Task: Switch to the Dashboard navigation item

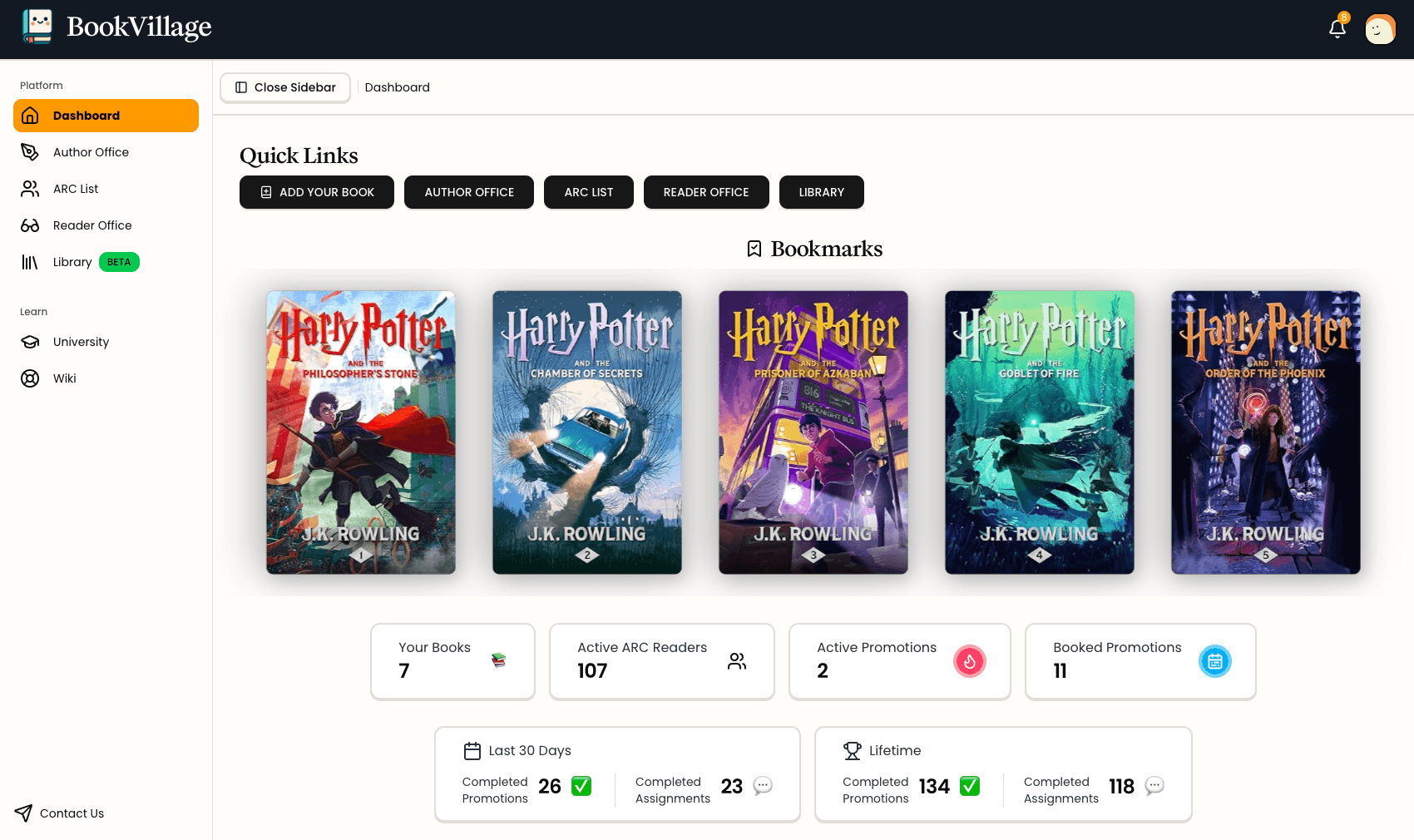Action: (x=106, y=116)
